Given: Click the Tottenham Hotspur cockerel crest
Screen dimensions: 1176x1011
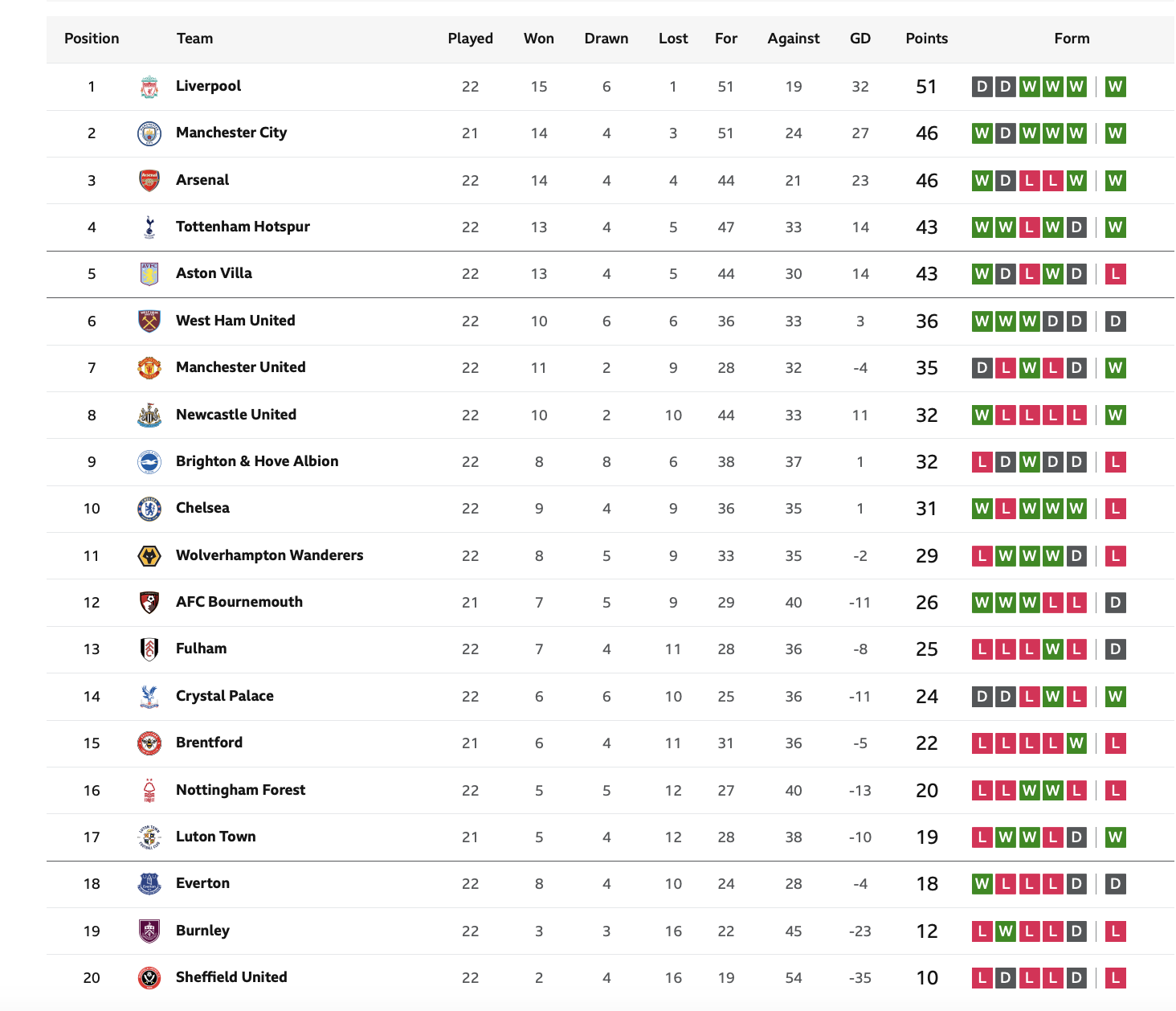Looking at the screenshot, I should click(x=149, y=227).
